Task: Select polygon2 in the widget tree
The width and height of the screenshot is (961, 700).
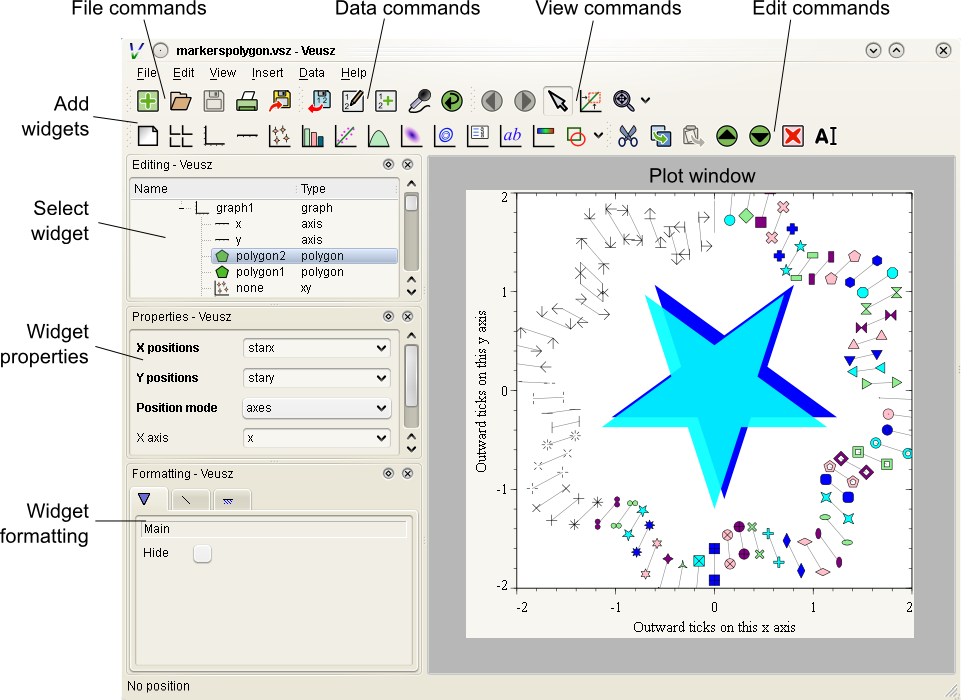Action: pos(304,256)
